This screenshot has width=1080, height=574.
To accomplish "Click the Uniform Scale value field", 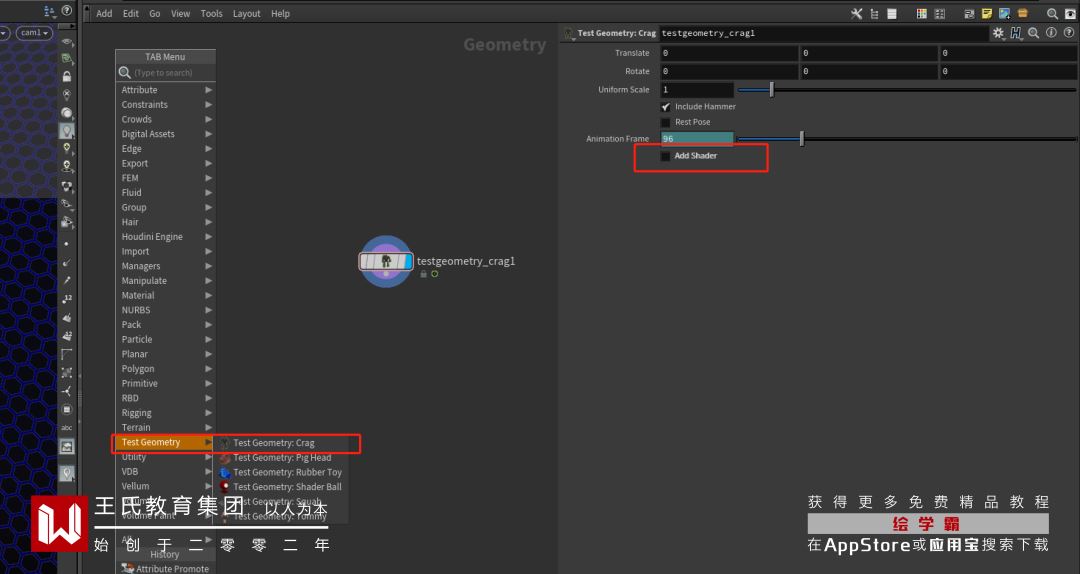I will coord(697,90).
